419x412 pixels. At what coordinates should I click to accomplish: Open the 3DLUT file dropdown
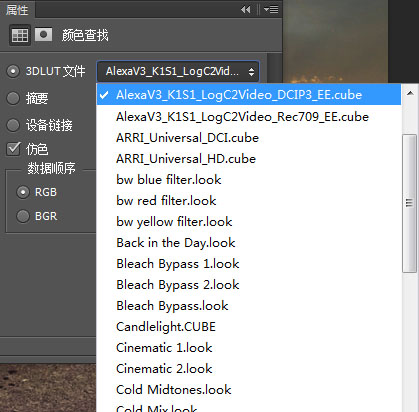tap(178, 71)
